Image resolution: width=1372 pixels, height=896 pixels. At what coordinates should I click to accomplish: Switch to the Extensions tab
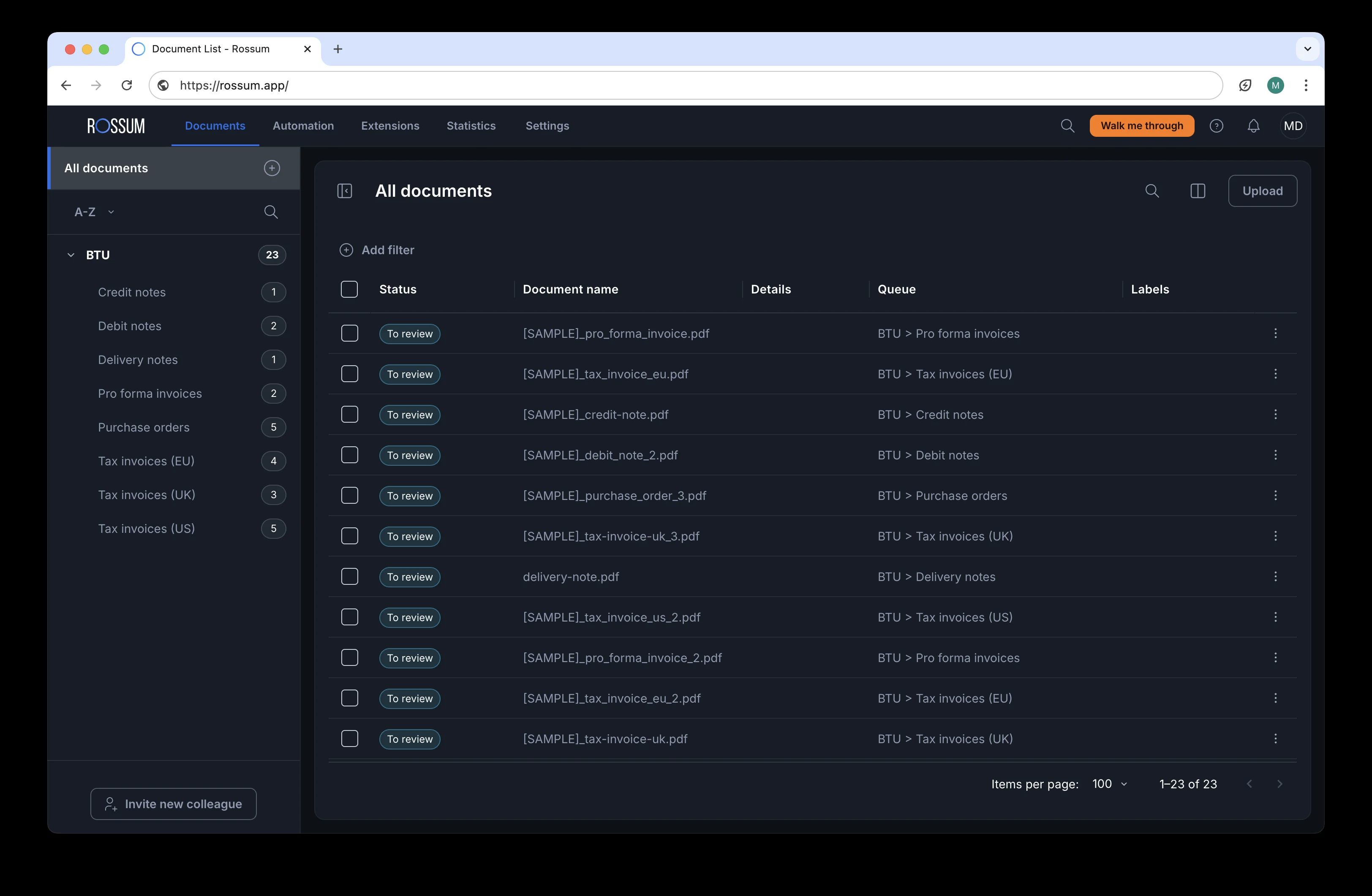tap(390, 125)
